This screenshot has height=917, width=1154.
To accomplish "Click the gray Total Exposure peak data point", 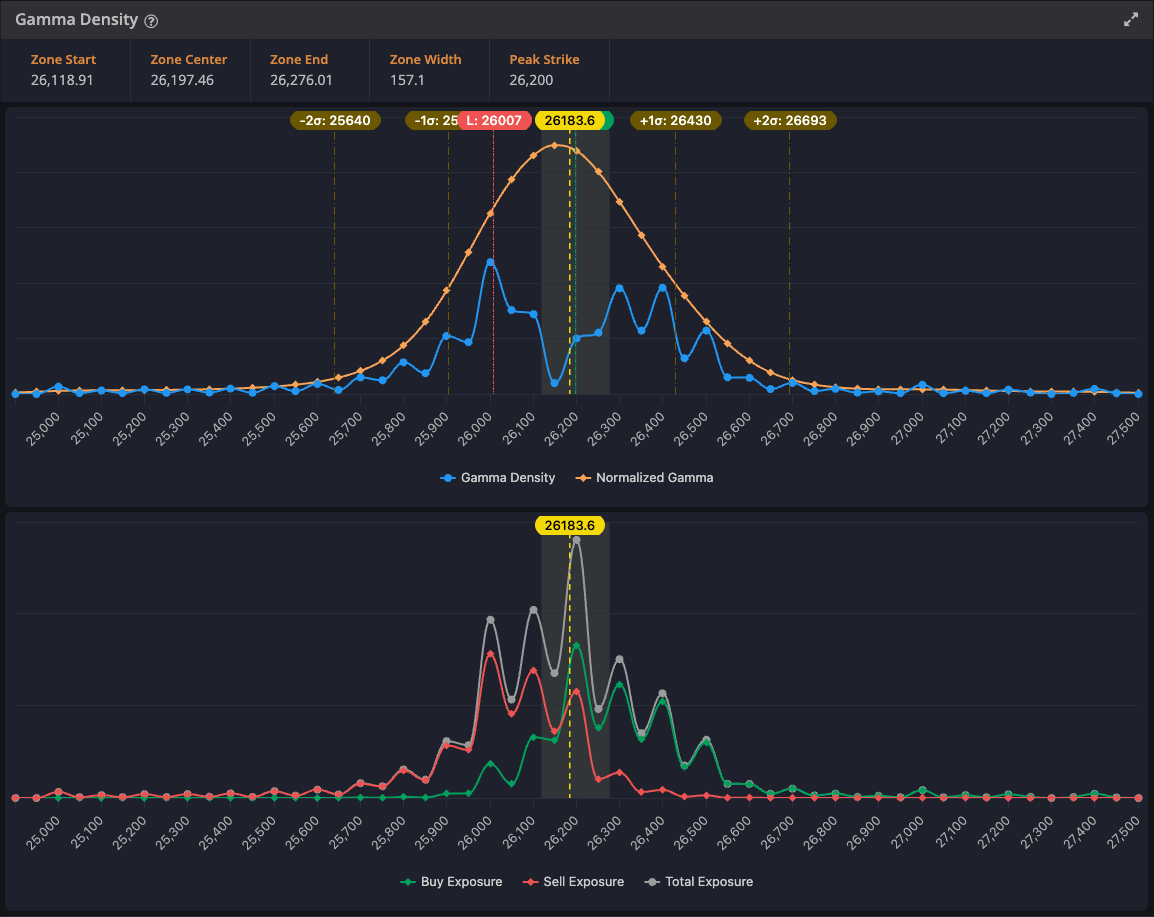I will (x=577, y=540).
